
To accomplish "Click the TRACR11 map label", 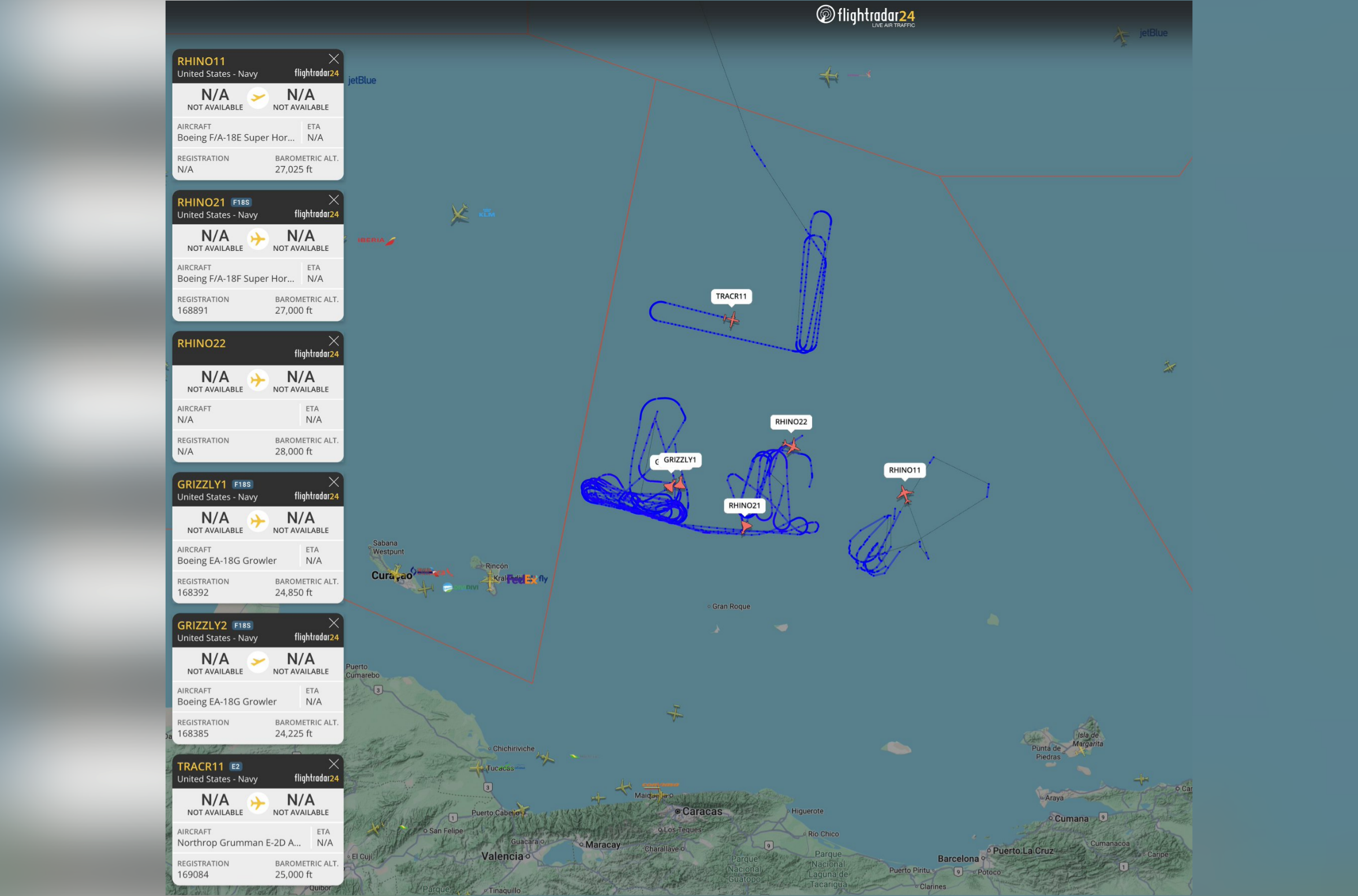I will (x=731, y=297).
